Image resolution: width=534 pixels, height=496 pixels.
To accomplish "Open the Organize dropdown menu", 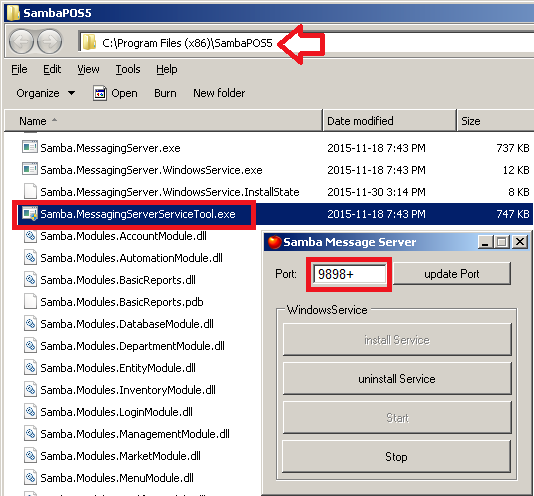I will pyautogui.click(x=46, y=93).
